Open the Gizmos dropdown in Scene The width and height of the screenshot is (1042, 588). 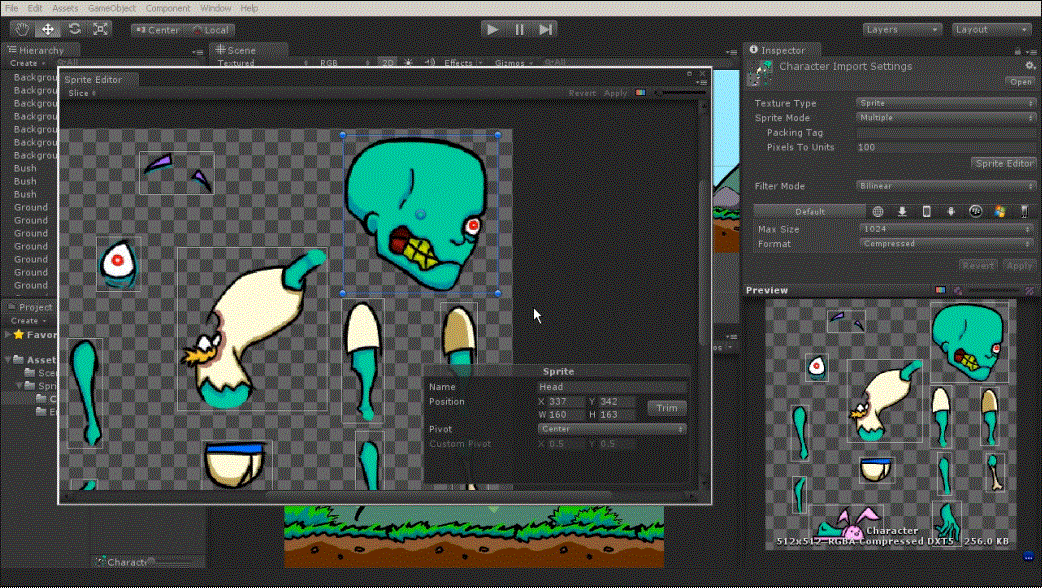tap(514, 62)
